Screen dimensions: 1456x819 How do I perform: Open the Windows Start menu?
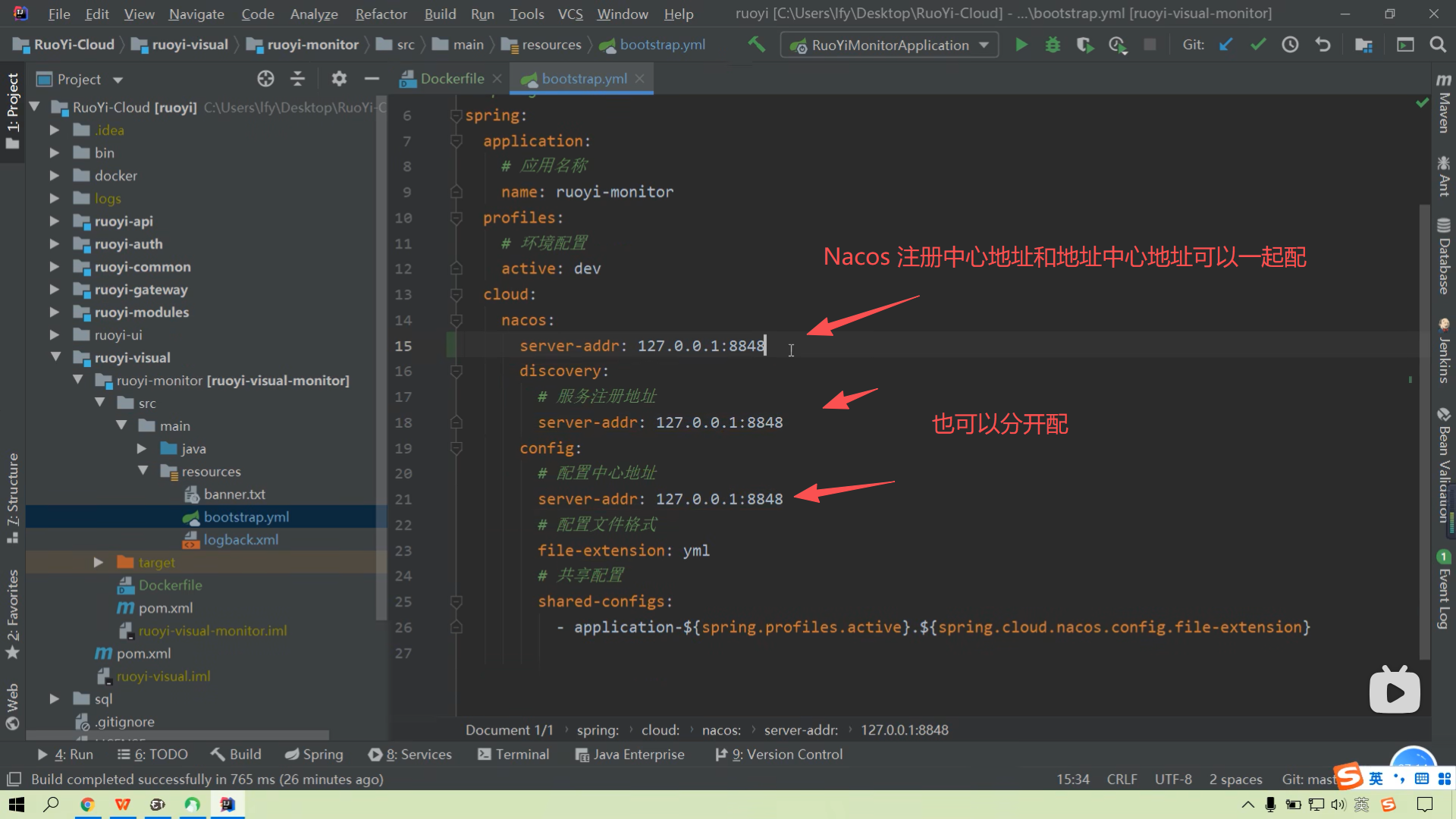[16, 805]
